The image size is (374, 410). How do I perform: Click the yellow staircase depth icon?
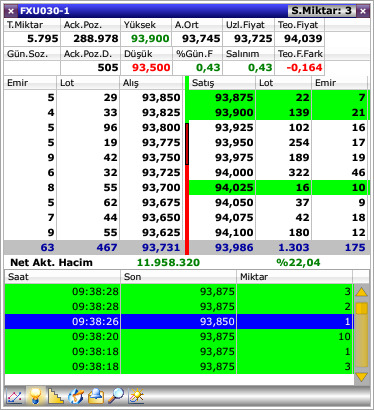pos(55,397)
